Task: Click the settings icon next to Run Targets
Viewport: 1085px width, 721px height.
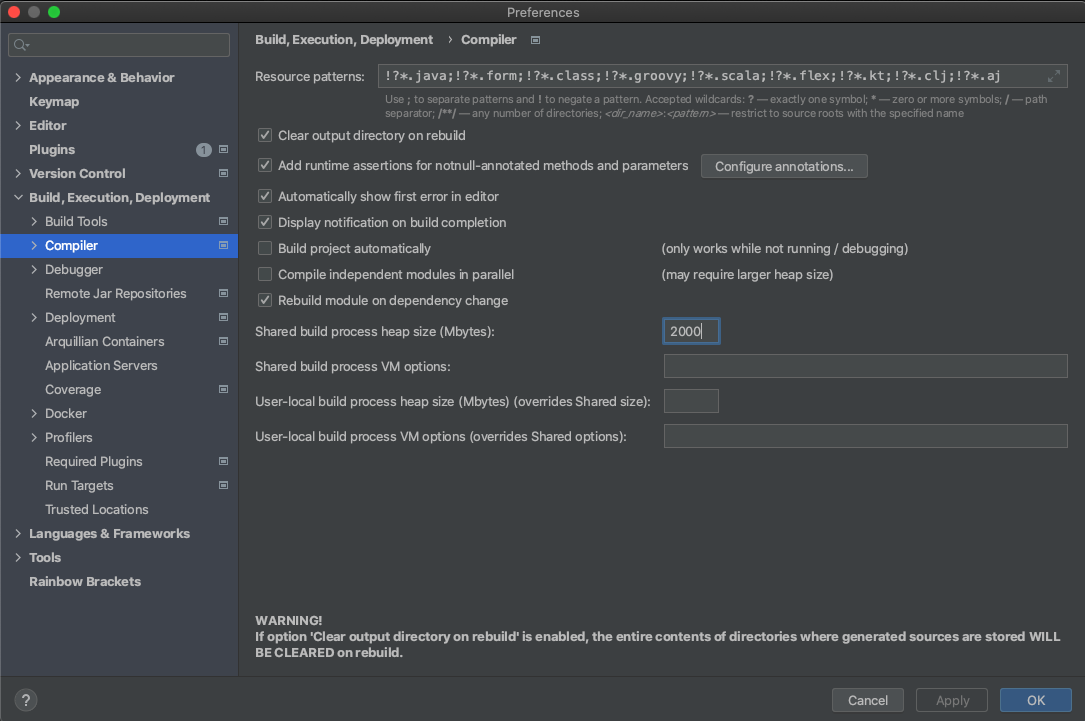Action: (x=222, y=485)
